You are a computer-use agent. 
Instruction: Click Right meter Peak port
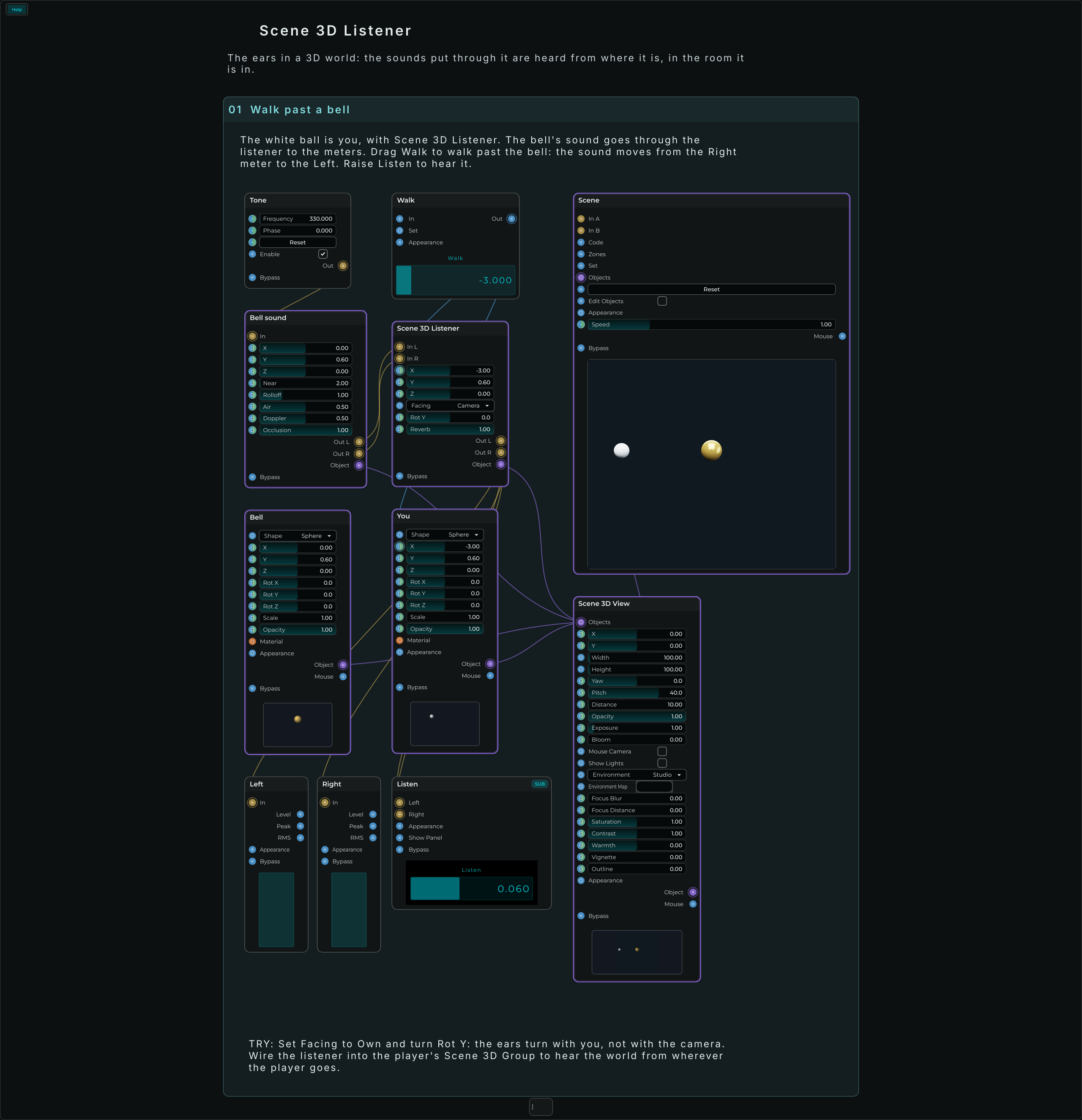coord(373,826)
